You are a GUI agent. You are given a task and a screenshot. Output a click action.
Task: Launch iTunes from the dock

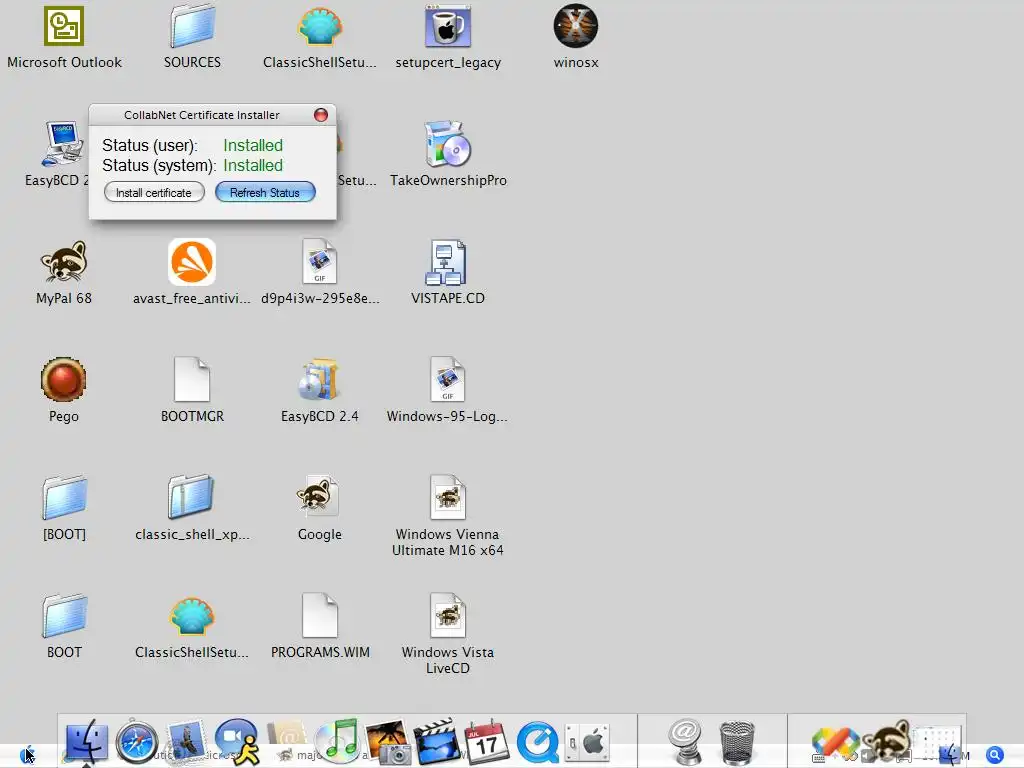(x=338, y=742)
